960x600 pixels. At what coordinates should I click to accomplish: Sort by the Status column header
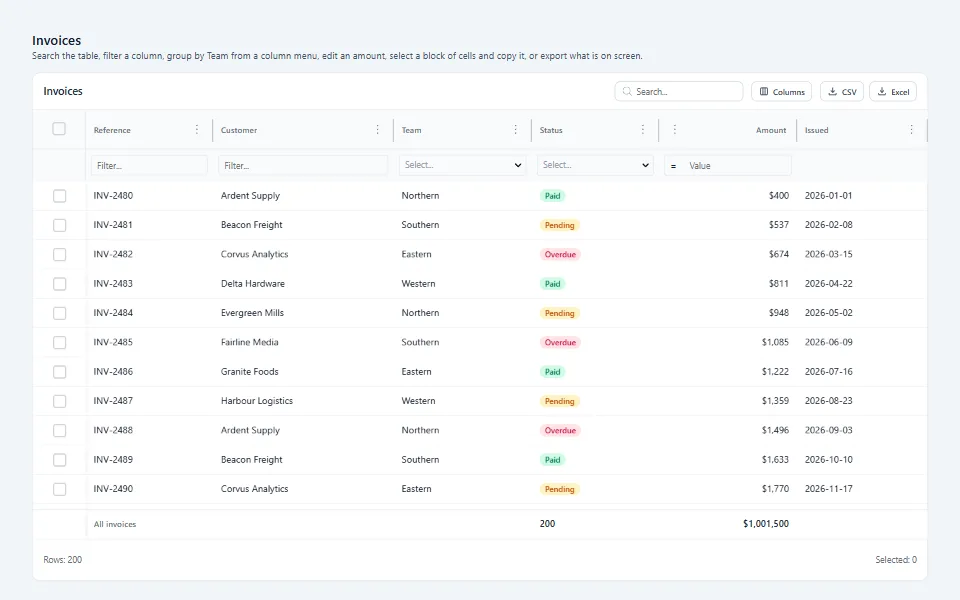tap(551, 130)
